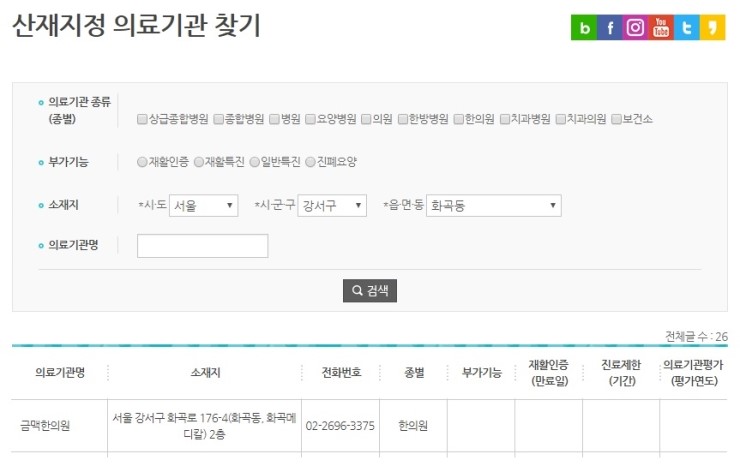Click the Facebook share icon

[x=609, y=28]
